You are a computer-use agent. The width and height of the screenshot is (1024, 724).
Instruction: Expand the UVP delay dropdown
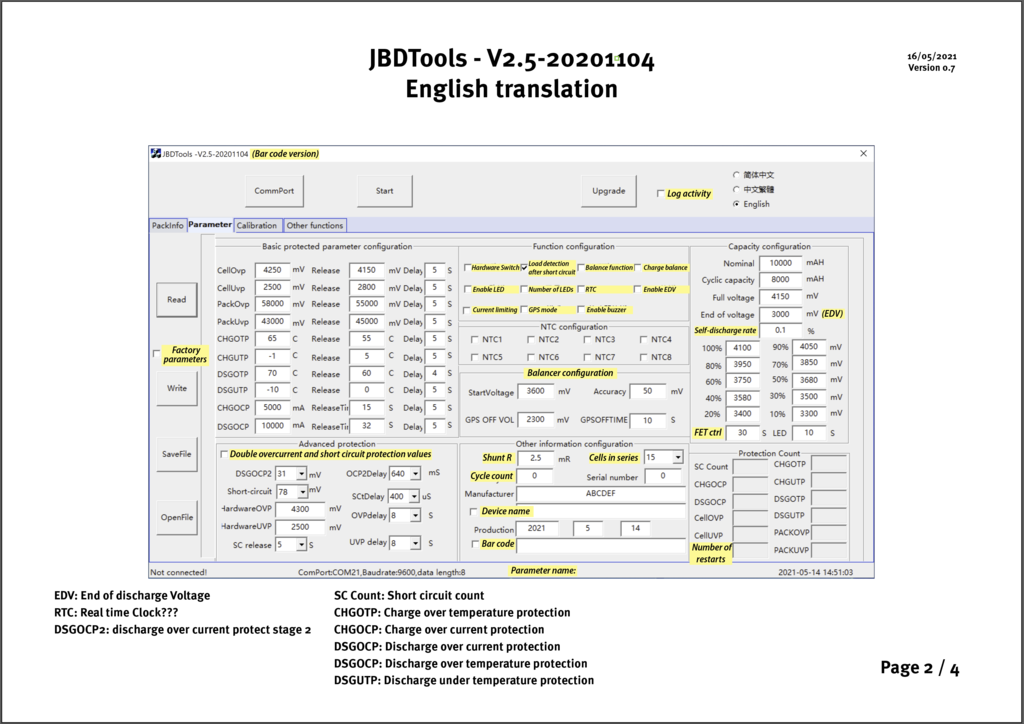pos(415,543)
